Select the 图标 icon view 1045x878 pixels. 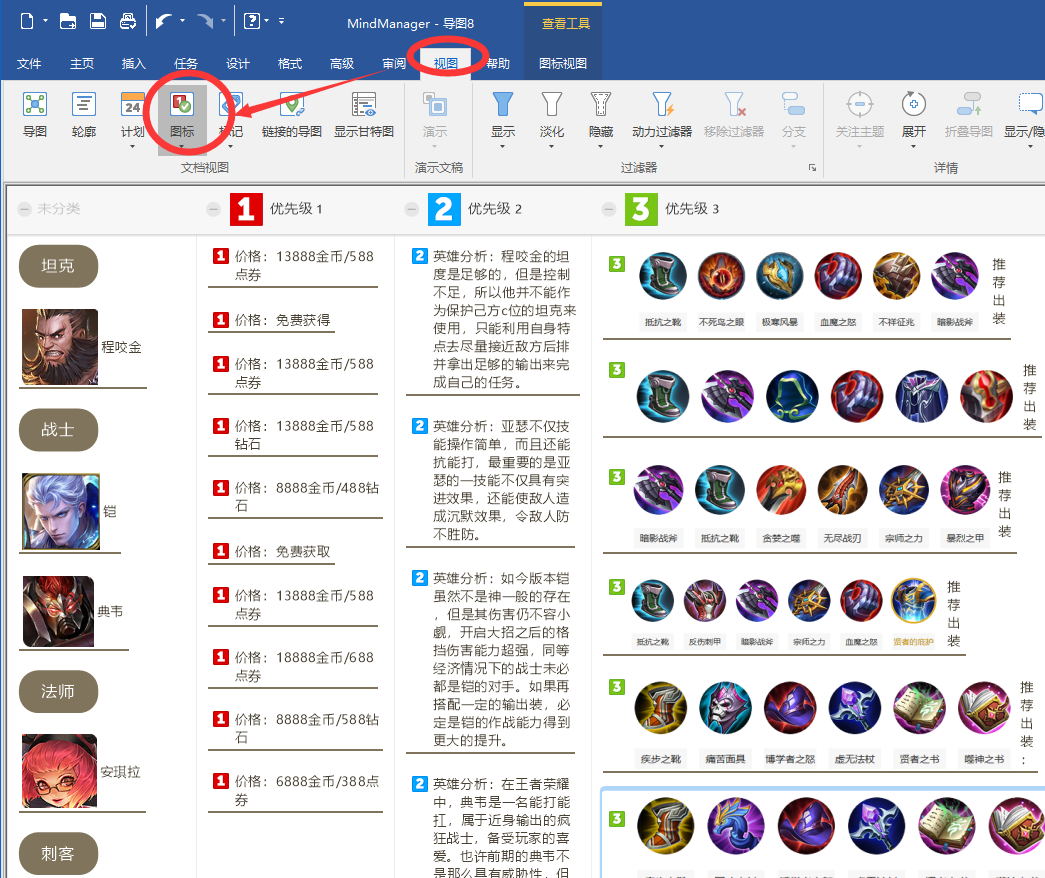182,119
